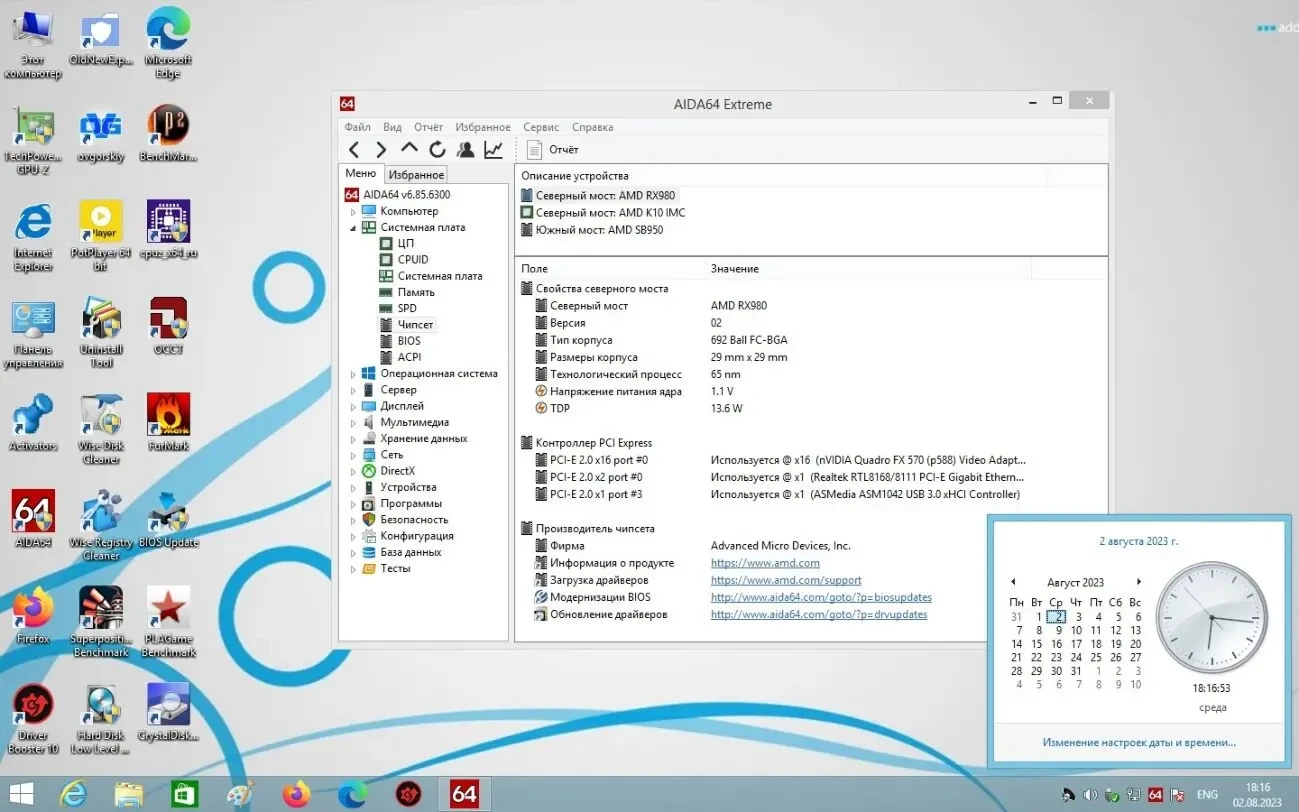The height and width of the screenshot is (812, 1299).
Task: Click the Отчёт report toolbar button
Action: click(x=553, y=150)
